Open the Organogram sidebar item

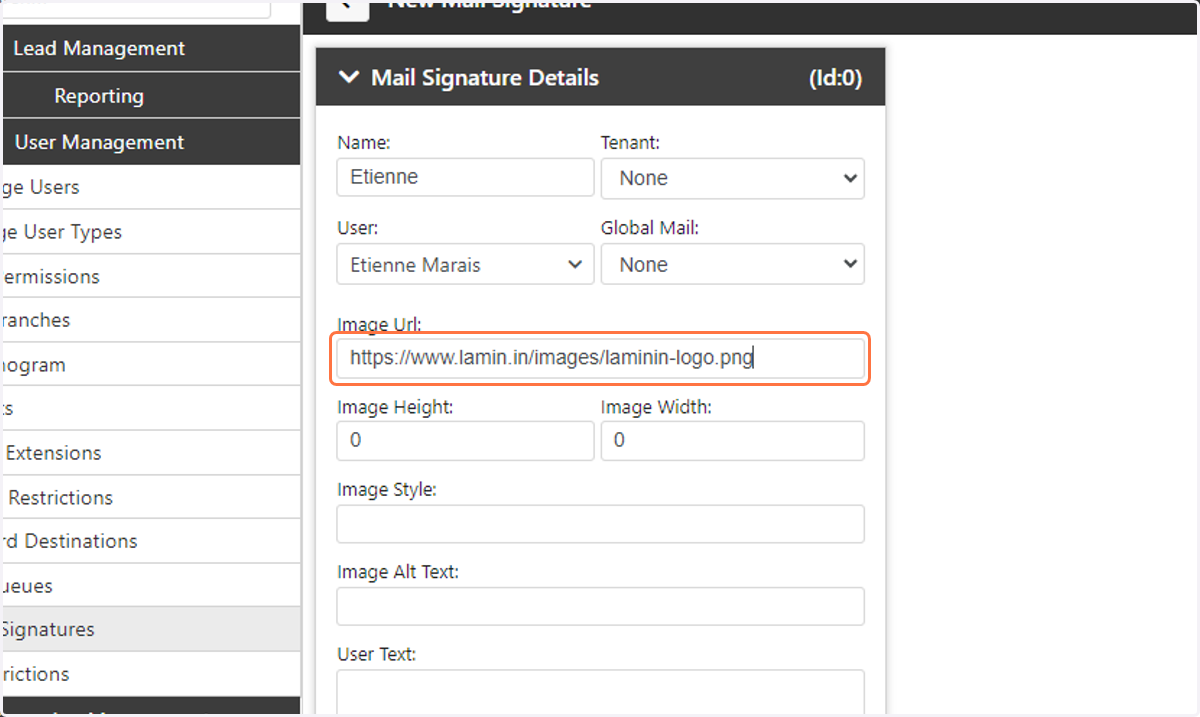click(150, 365)
